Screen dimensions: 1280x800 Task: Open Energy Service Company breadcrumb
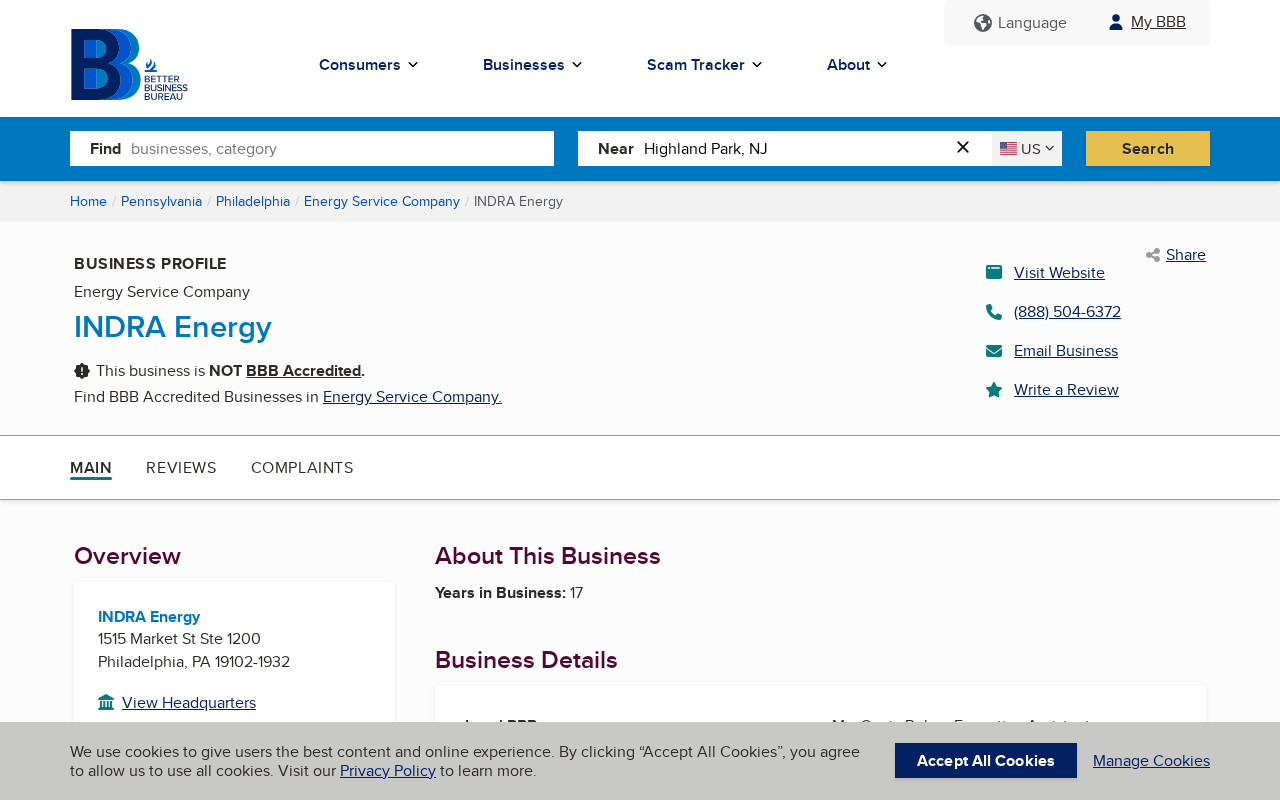(x=382, y=202)
